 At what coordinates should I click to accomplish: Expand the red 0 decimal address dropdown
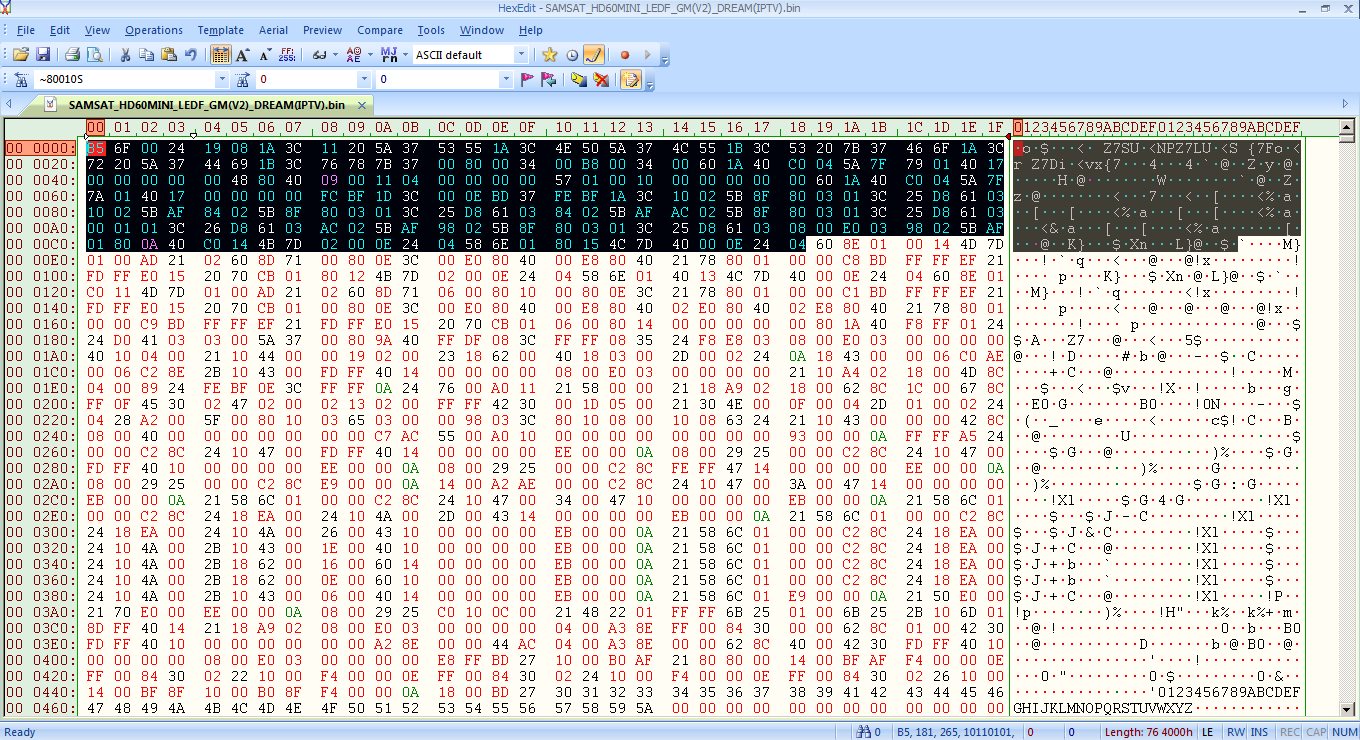click(x=364, y=80)
